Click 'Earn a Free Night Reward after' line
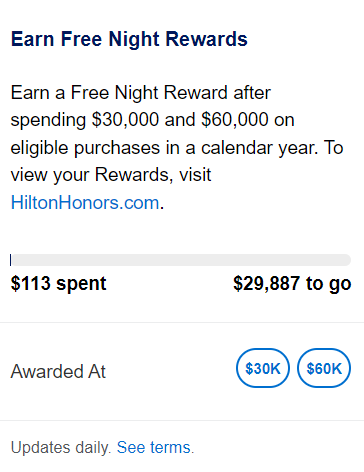 click(141, 92)
